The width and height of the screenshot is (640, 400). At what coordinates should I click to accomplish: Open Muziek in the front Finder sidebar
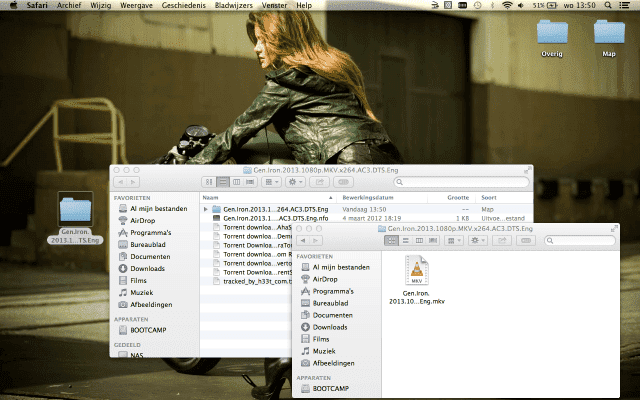tap(323, 351)
